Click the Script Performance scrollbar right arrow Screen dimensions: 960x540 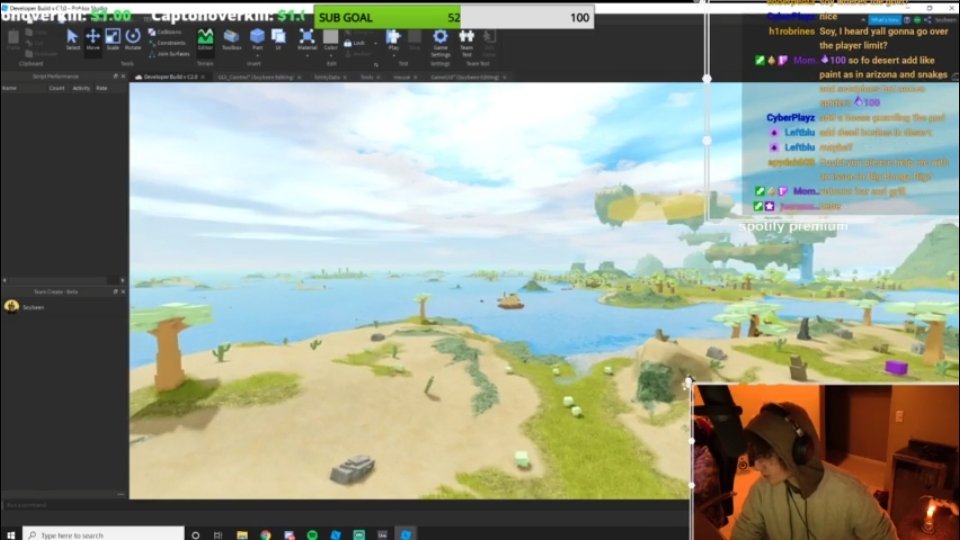[x=122, y=280]
